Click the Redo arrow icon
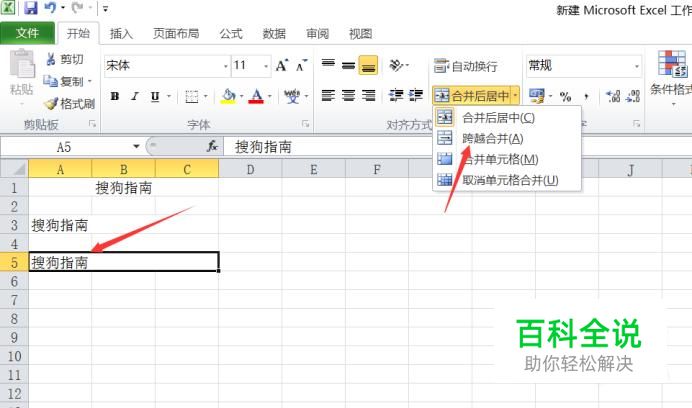The width and height of the screenshot is (692, 408). click(78, 8)
